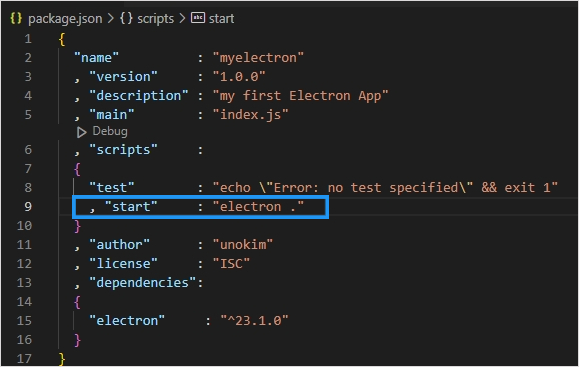Click the "version" key
579x367 pixels.
123,77
